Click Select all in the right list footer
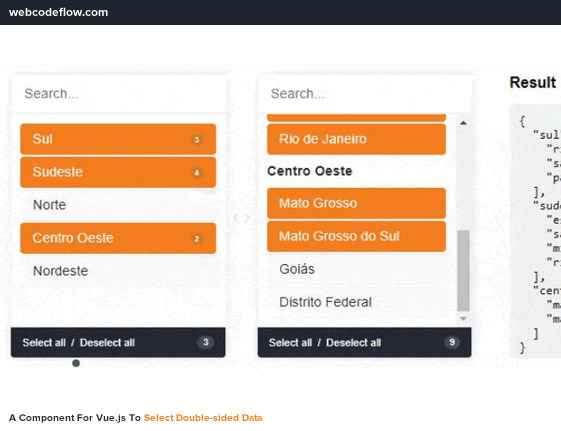Viewport: 561px width, 431px height. [x=290, y=343]
